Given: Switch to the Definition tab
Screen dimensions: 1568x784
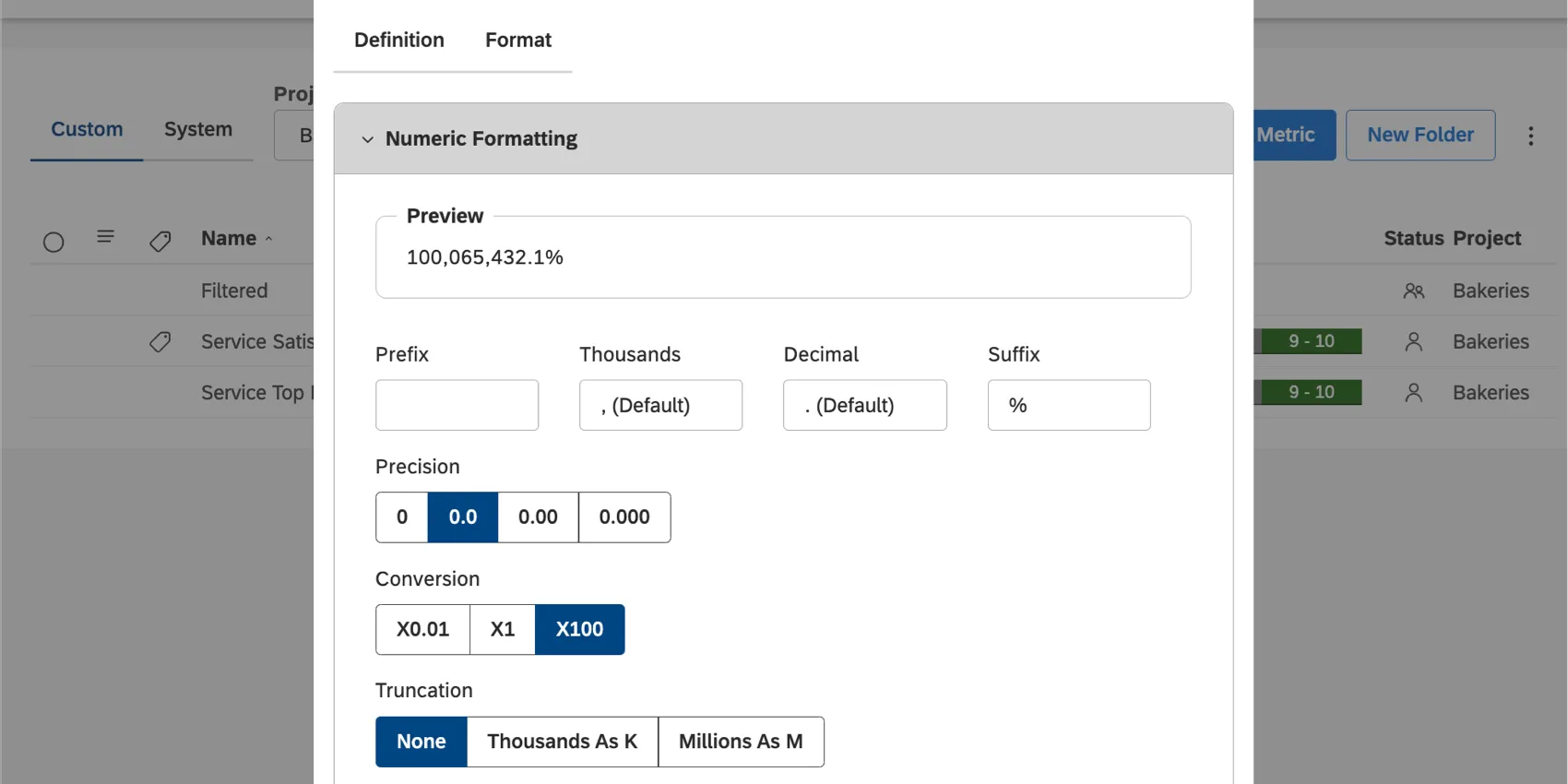Looking at the screenshot, I should (x=399, y=41).
